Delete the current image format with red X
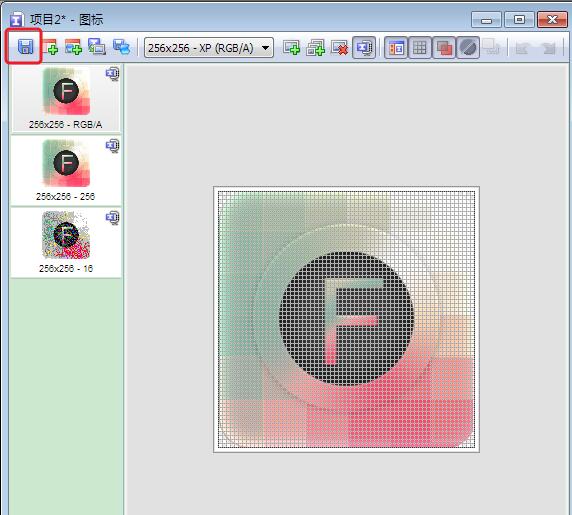The image size is (572, 515). [339, 47]
